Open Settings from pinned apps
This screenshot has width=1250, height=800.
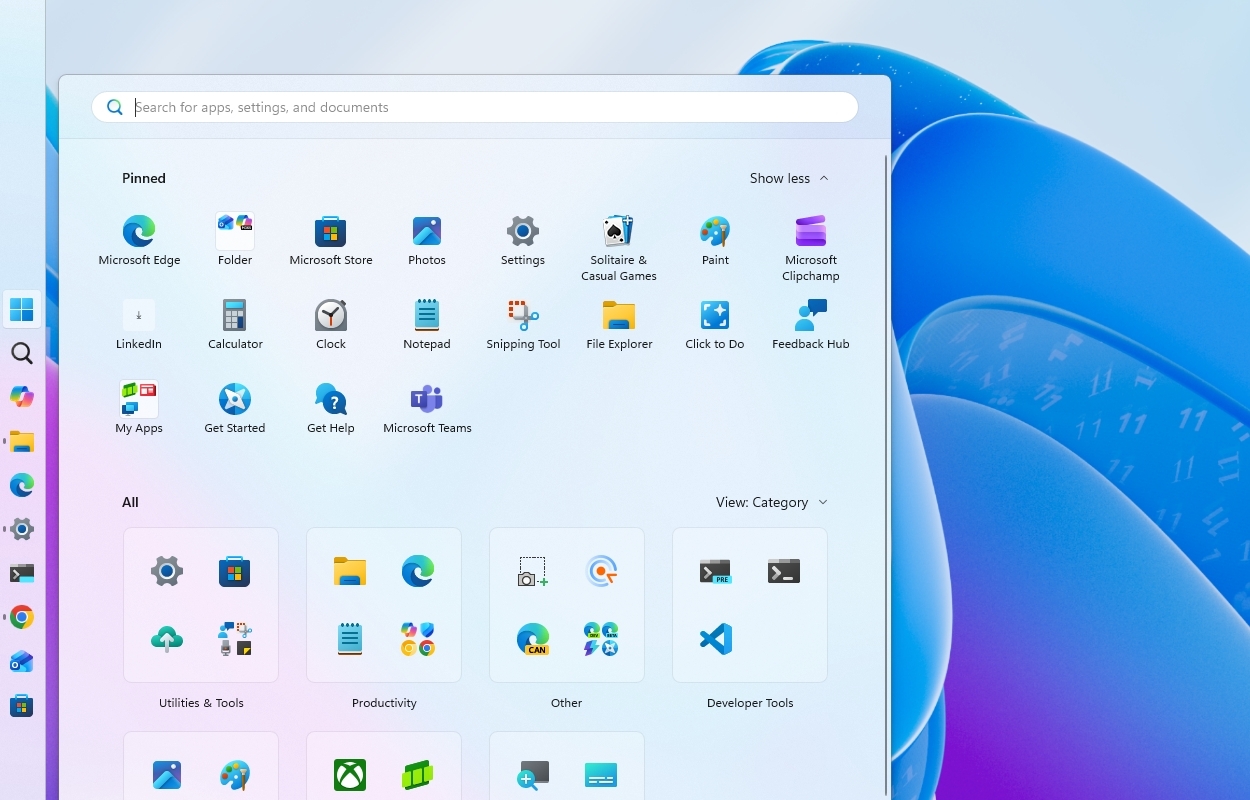point(523,241)
